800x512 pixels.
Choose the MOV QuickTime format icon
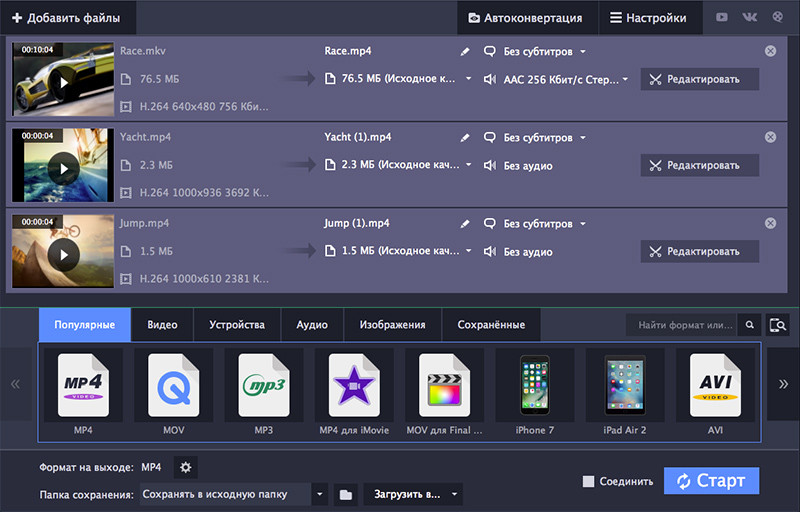coord(174,386)
